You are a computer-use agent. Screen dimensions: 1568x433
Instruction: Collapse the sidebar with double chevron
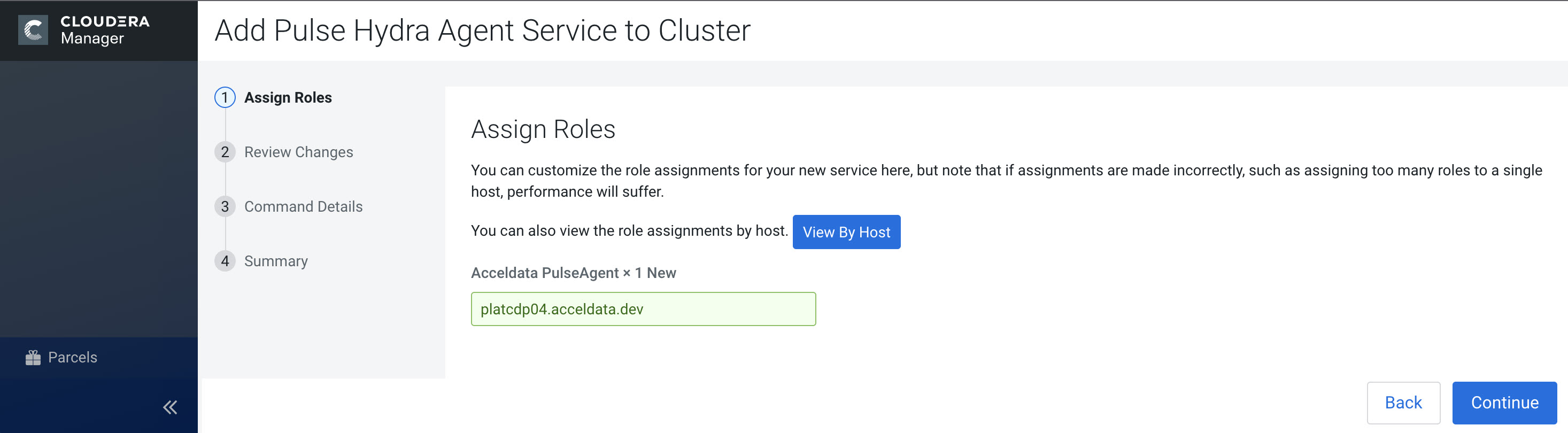pyautogui.click(x=170, y=407)
